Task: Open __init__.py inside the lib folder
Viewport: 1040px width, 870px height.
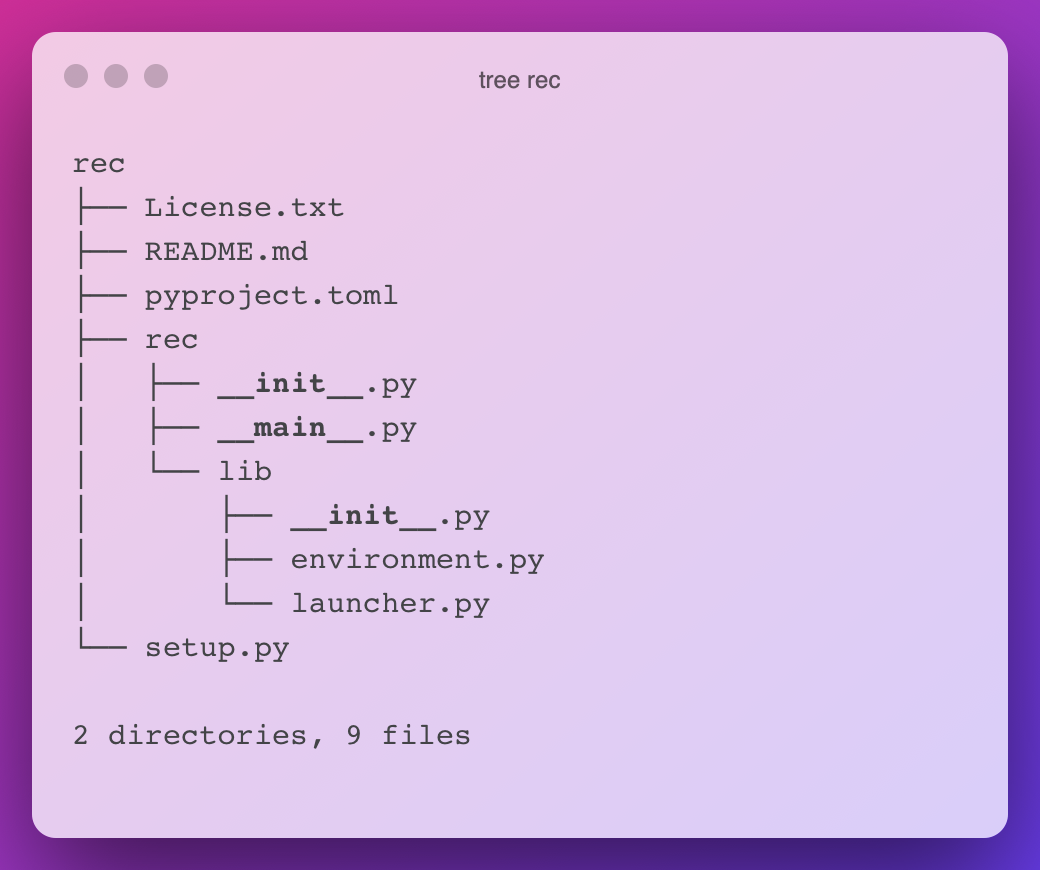Action: (x=390, y=516)
